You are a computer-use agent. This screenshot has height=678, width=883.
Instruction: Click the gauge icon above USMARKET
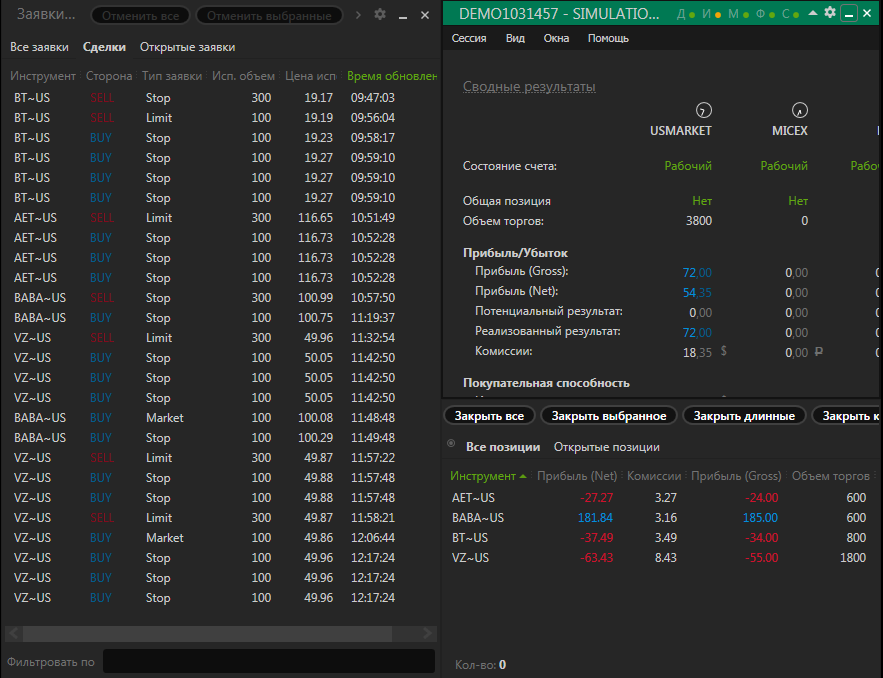point(703,110)
